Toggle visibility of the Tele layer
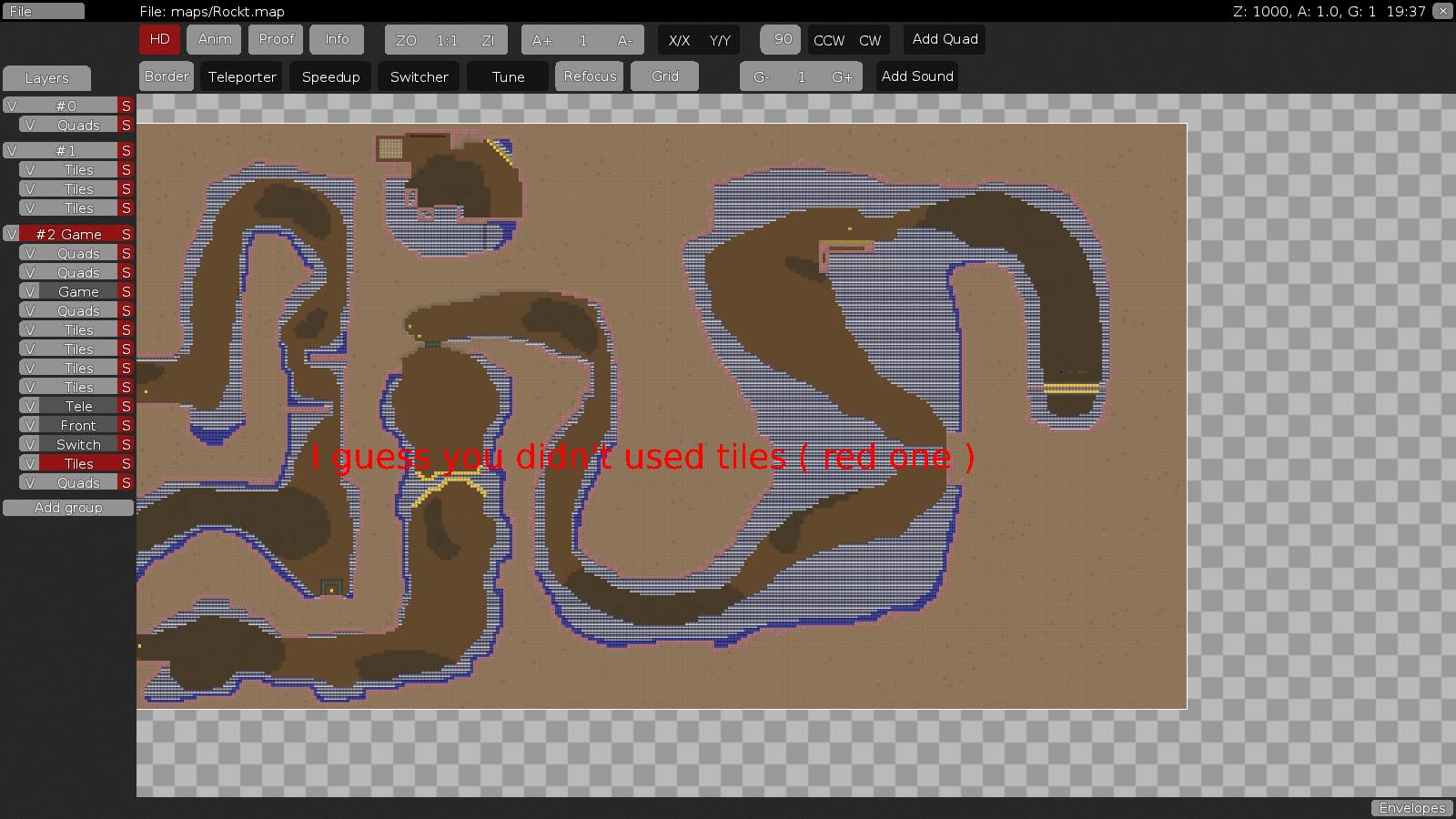The width and height of the screenshot is (1456, 819). pyautogui.click(x=31, y=406)
